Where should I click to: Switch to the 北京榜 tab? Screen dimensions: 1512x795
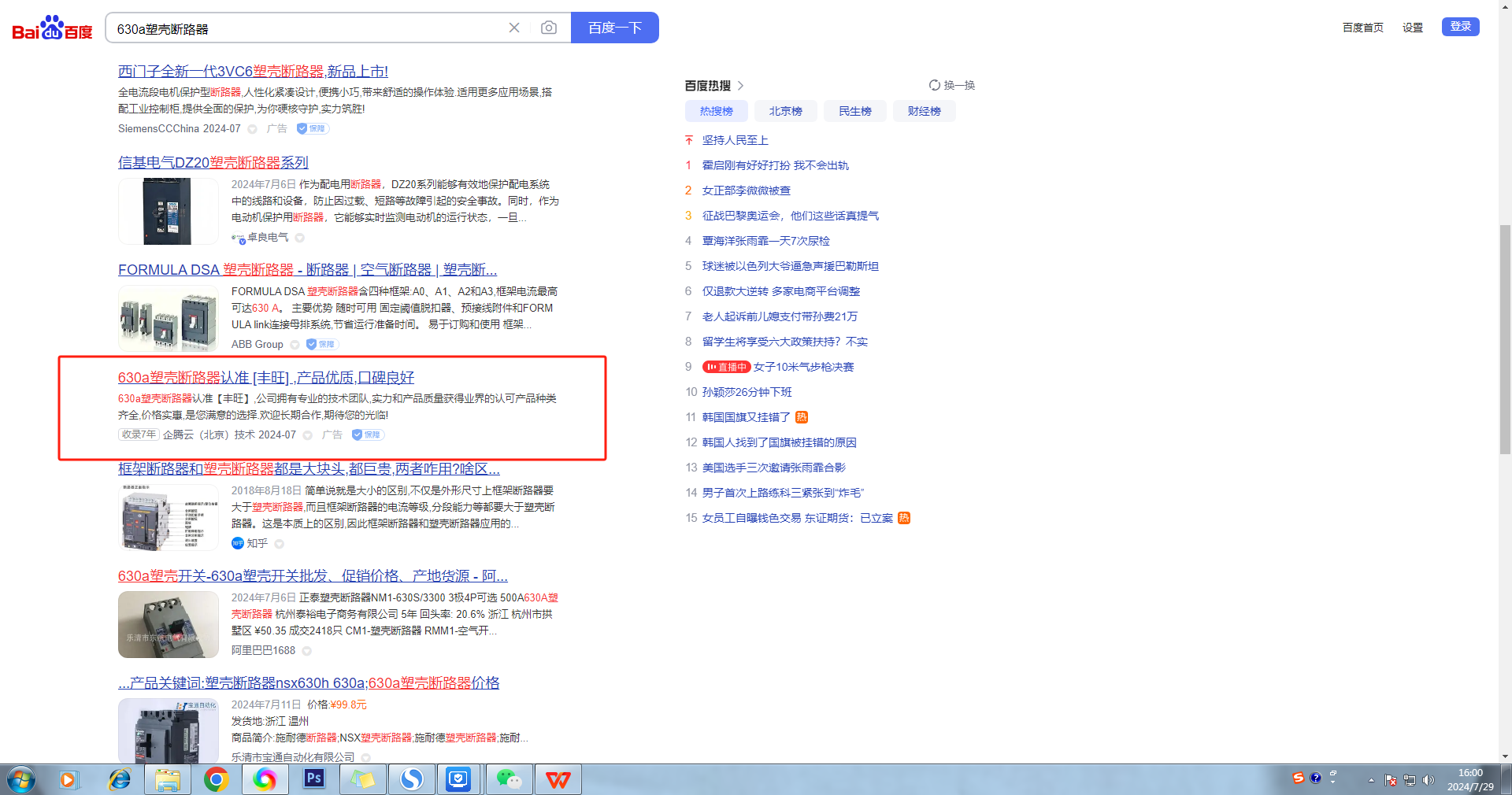785,111
